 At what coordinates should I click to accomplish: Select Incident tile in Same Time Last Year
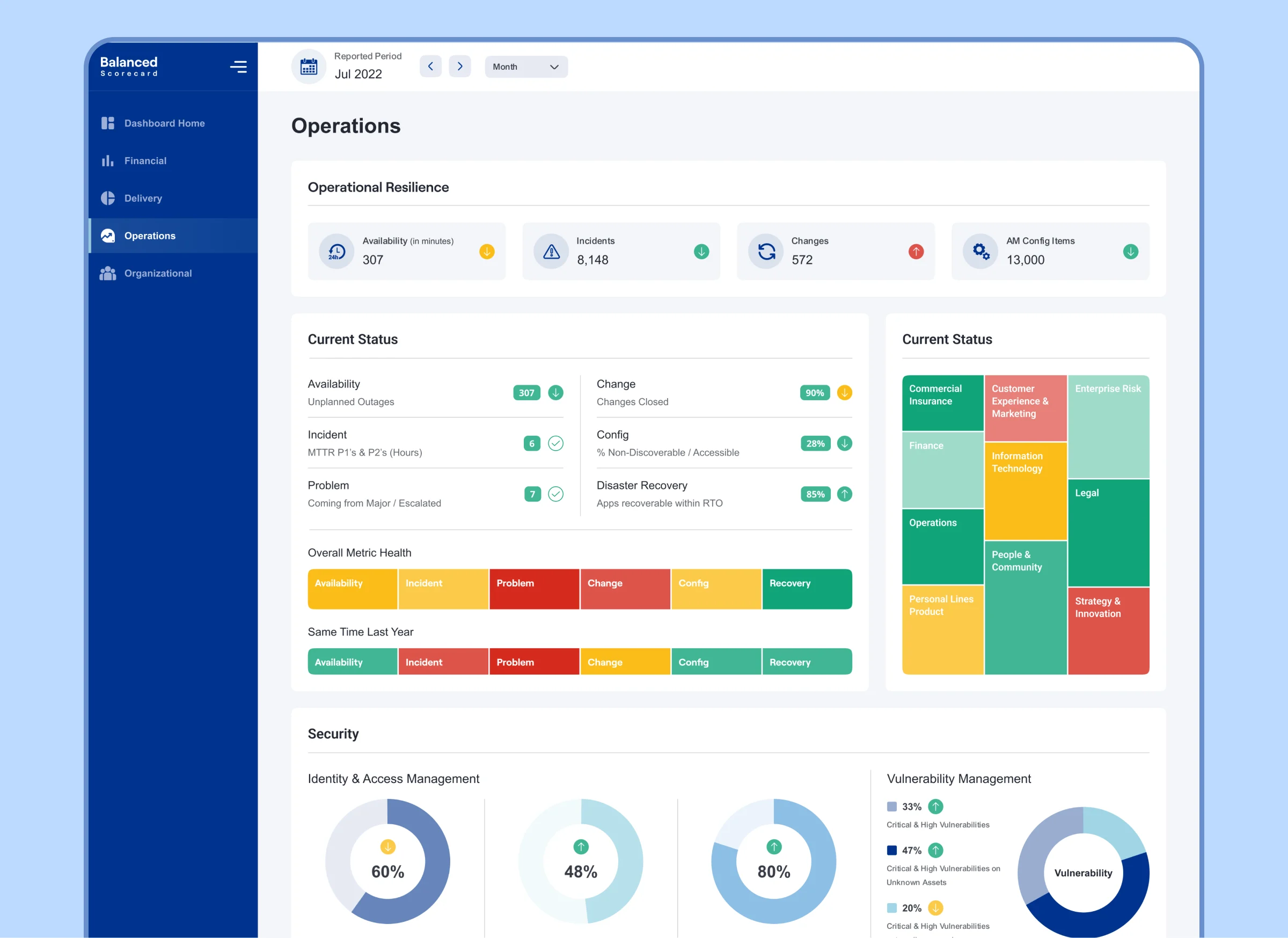click(443, 662)
